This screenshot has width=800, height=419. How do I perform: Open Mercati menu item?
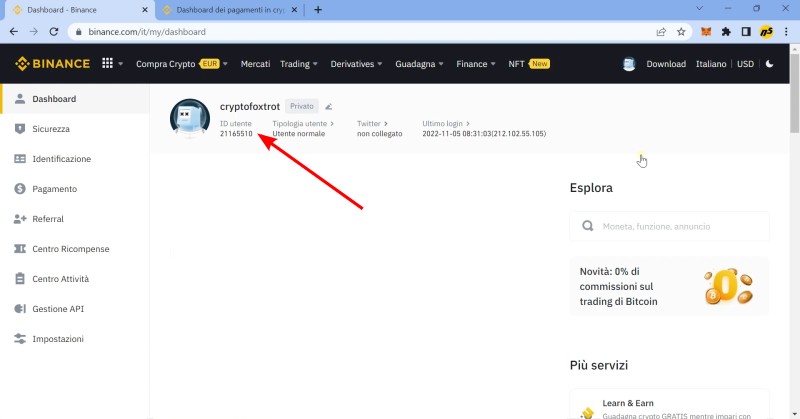click(x=255, y=64)
